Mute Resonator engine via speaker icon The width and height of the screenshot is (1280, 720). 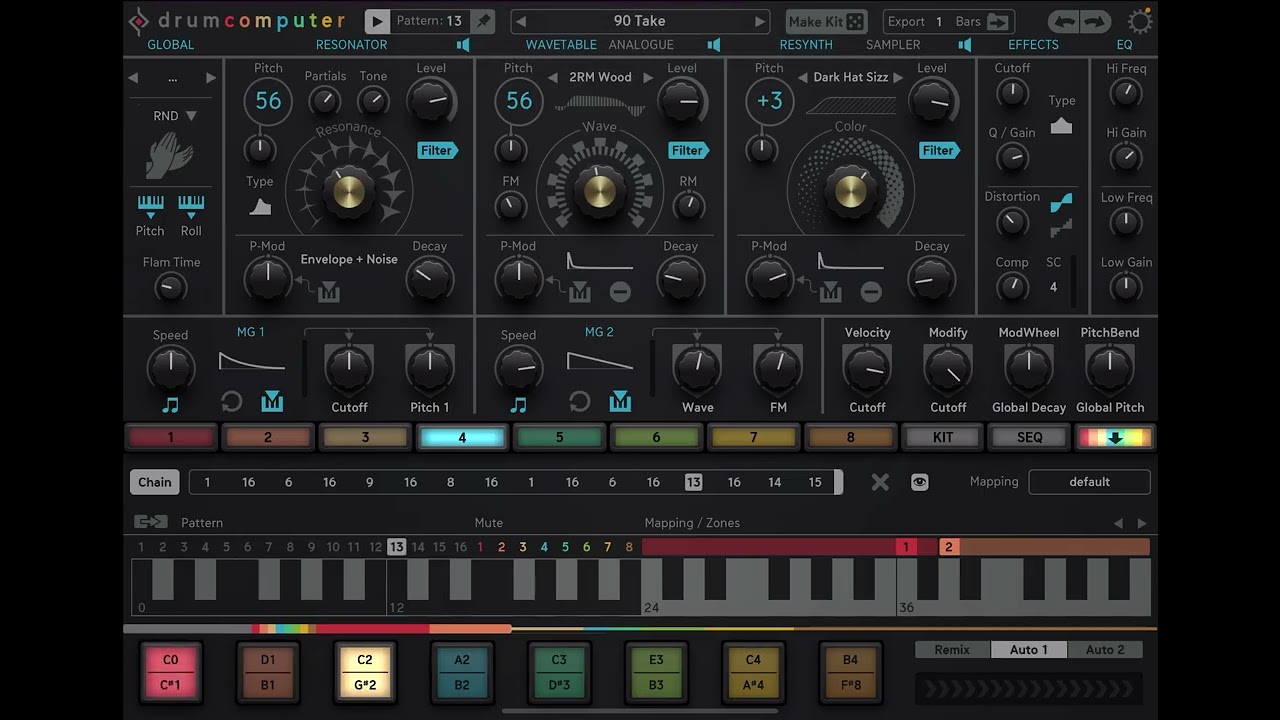[463, 45]
